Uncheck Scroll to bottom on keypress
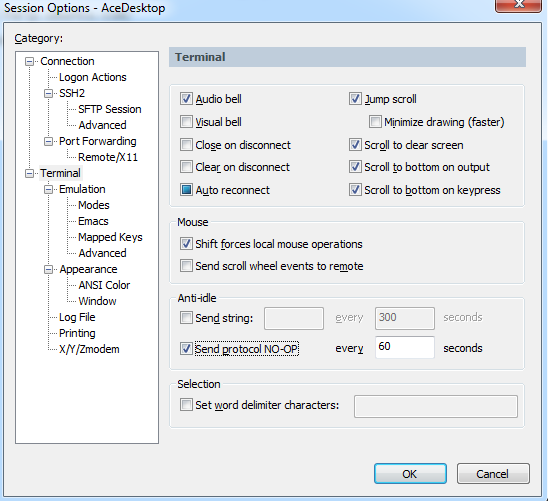548x501 pixels. [x=355, y=190]
